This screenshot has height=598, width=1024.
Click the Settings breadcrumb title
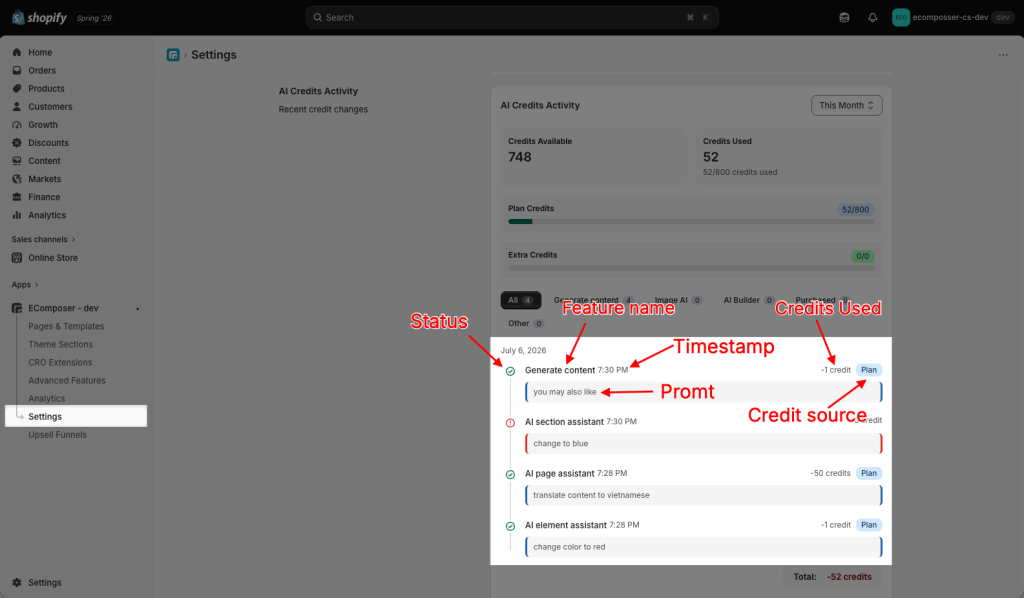[214, 55]
